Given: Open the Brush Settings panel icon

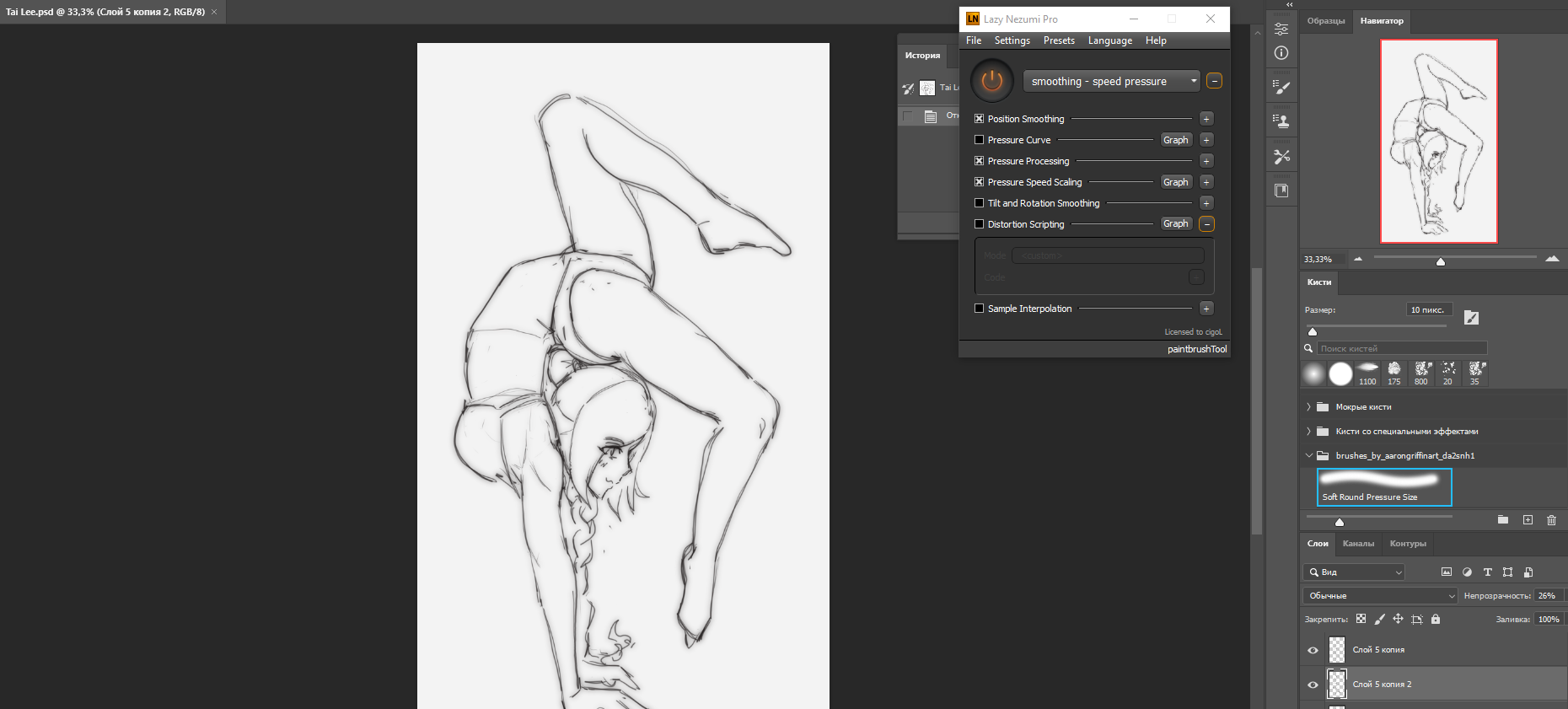Looking at the screenshot, I should click(x=1281, y=86).
